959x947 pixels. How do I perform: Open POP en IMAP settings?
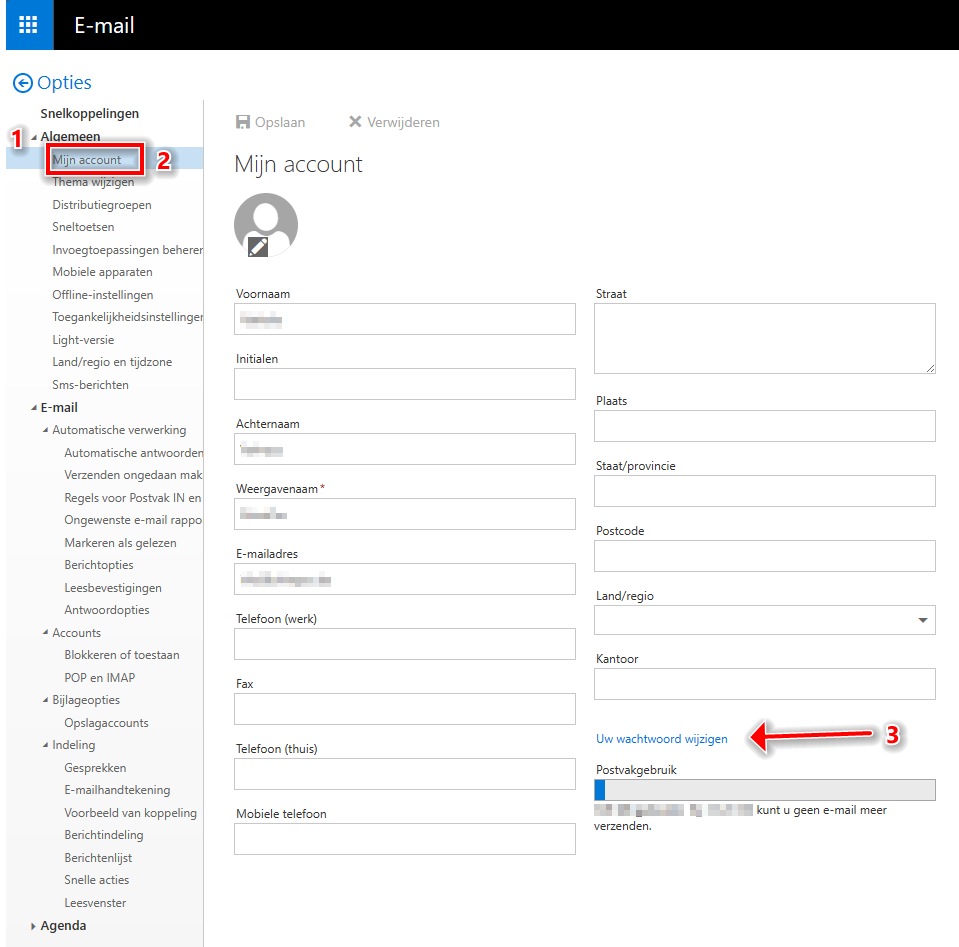(99, 678)
